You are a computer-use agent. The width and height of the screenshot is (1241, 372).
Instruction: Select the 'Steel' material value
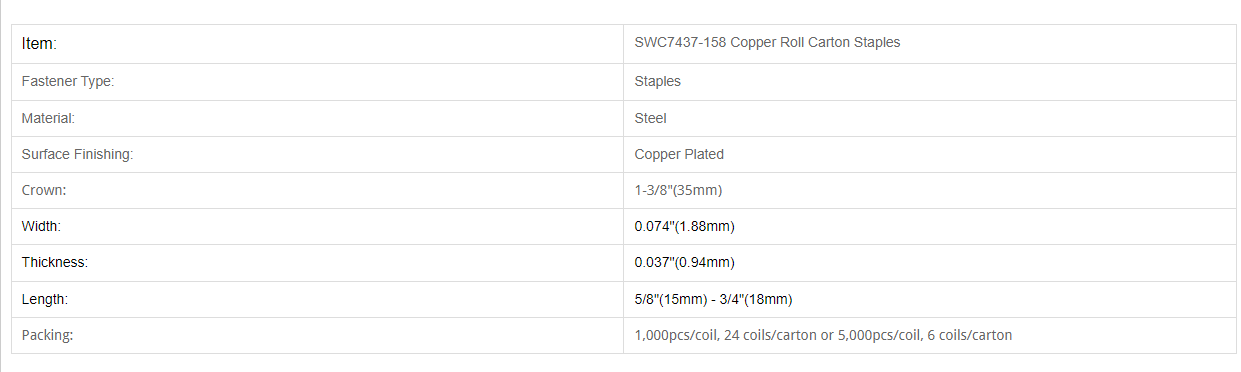tap(650, 118)
